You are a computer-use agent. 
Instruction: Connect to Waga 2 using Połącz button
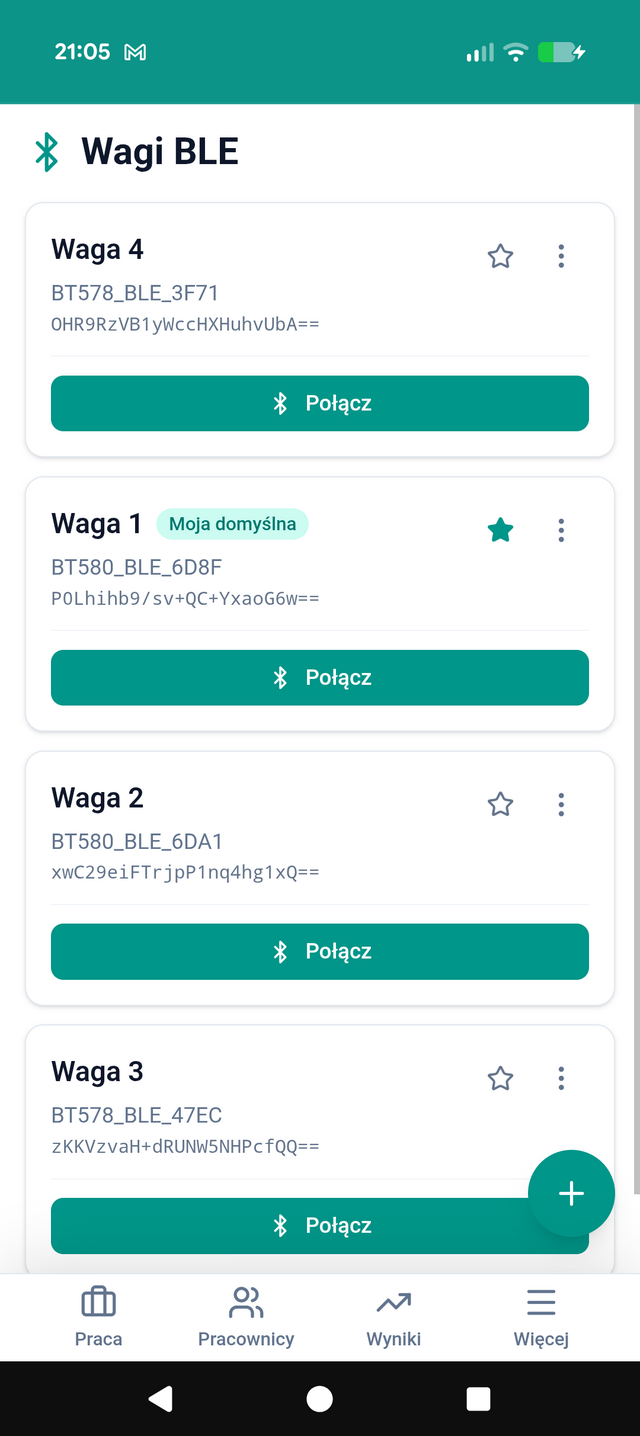pyautogui.click(x=320, y=952)
